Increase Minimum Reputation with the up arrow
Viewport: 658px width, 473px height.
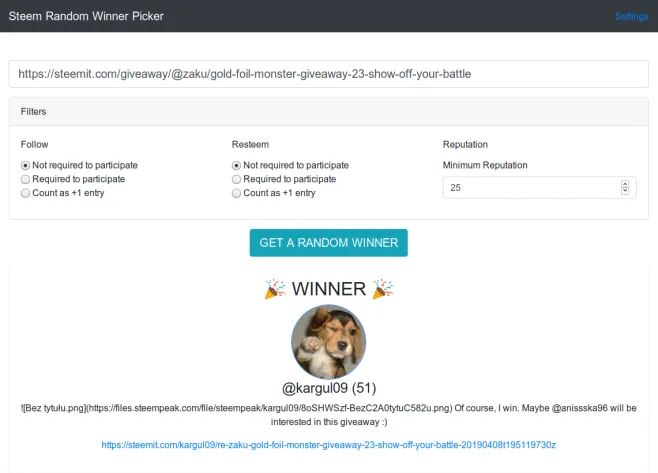[x=625, y=184]
